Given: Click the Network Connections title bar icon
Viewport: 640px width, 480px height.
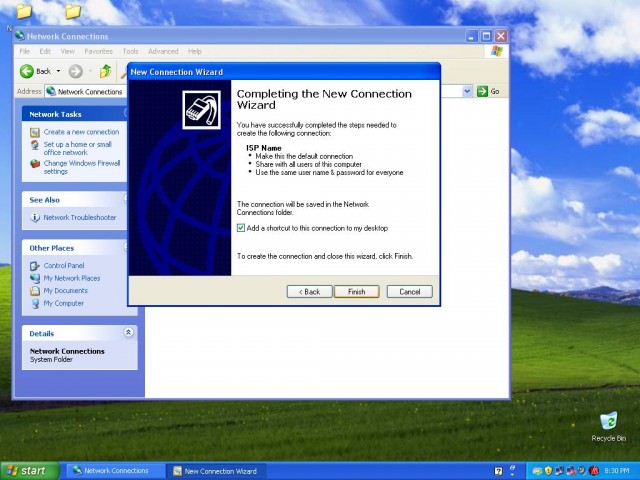Looking at the screenshot, I should coord(20,36).
